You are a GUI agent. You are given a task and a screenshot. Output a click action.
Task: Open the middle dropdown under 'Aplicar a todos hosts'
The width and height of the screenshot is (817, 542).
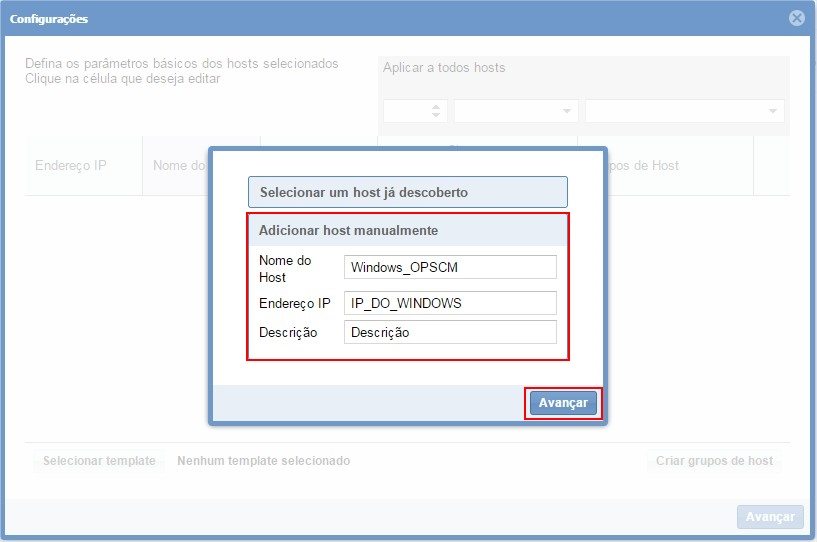point(516,111)
